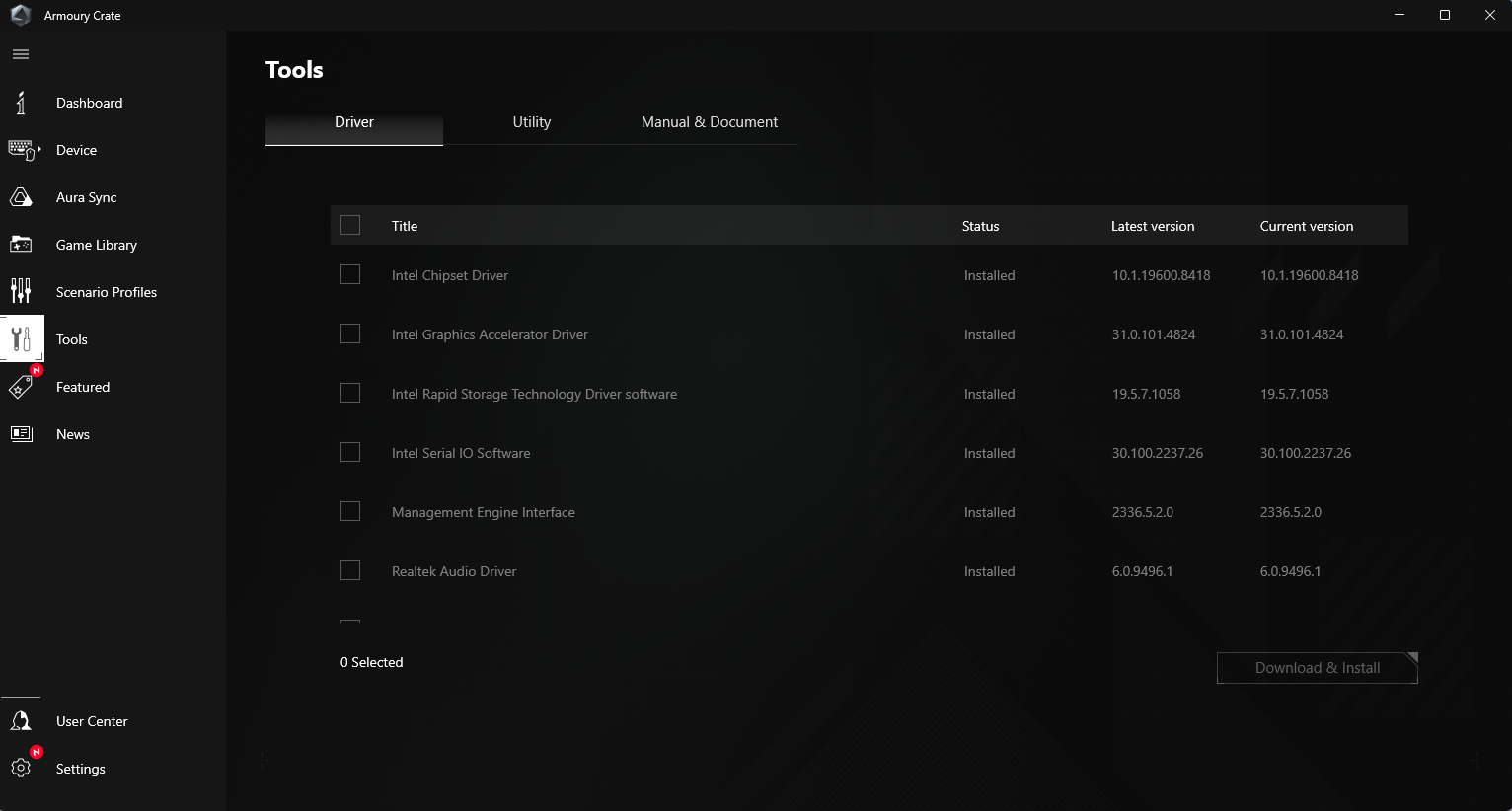Expand the Device submenu arrow
The height and width of the screenshot is (811, 1512).
pos(39,150)
